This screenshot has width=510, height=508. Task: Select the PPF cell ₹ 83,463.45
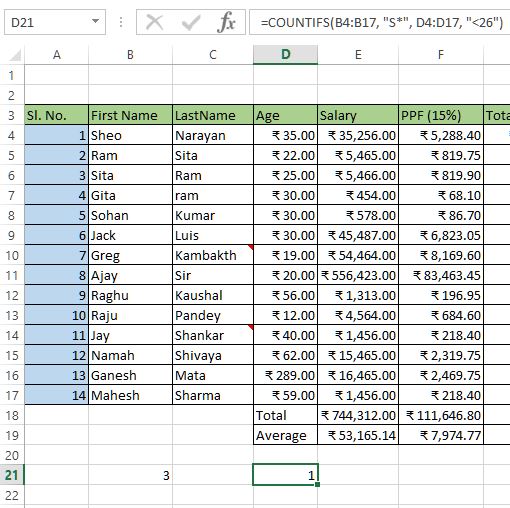[441, 275]
